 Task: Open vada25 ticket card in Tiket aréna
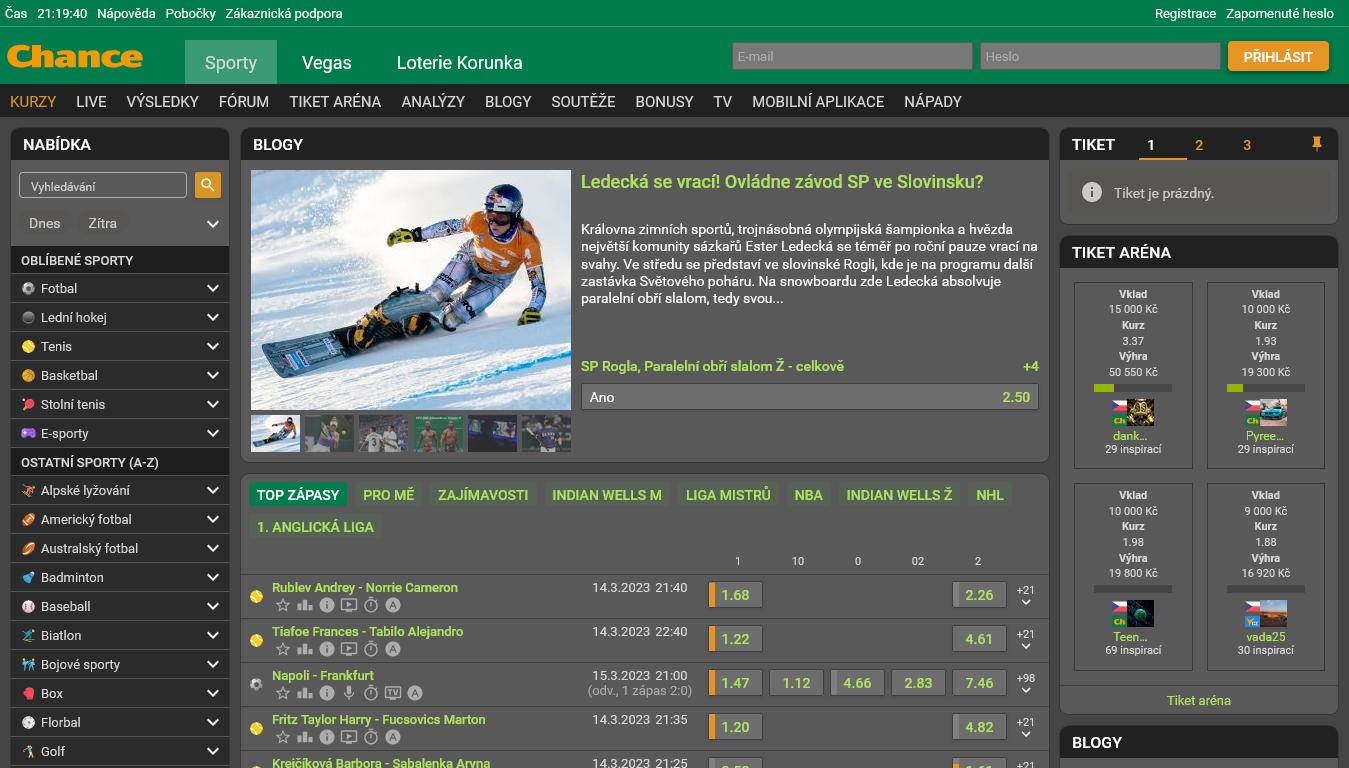coord(1266,576)
